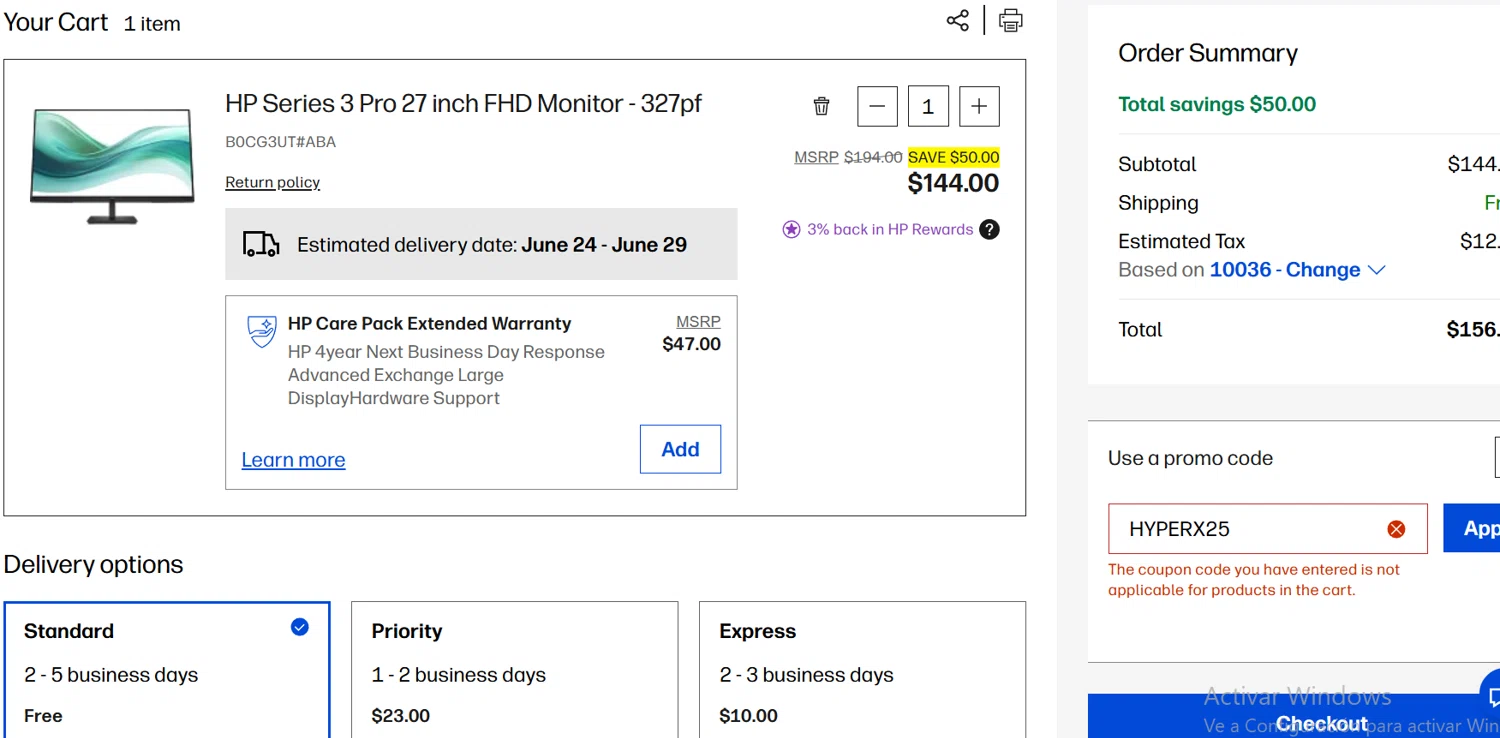Decrease monitor quantity with the minus button
The image size is (1500, 738).
(x=877, y=107)
